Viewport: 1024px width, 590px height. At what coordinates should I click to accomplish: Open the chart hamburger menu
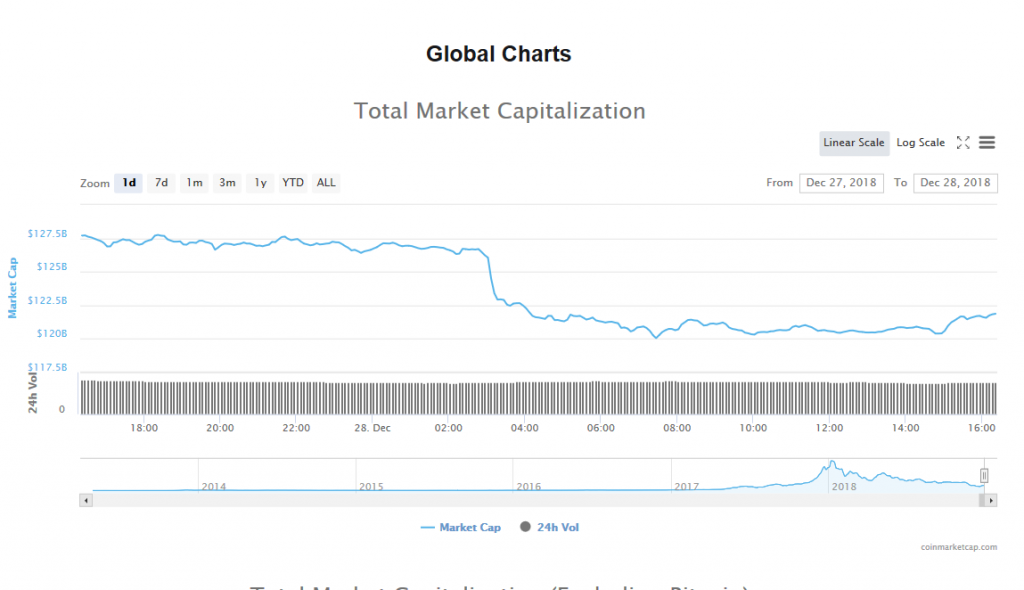(x=987, y=143)
